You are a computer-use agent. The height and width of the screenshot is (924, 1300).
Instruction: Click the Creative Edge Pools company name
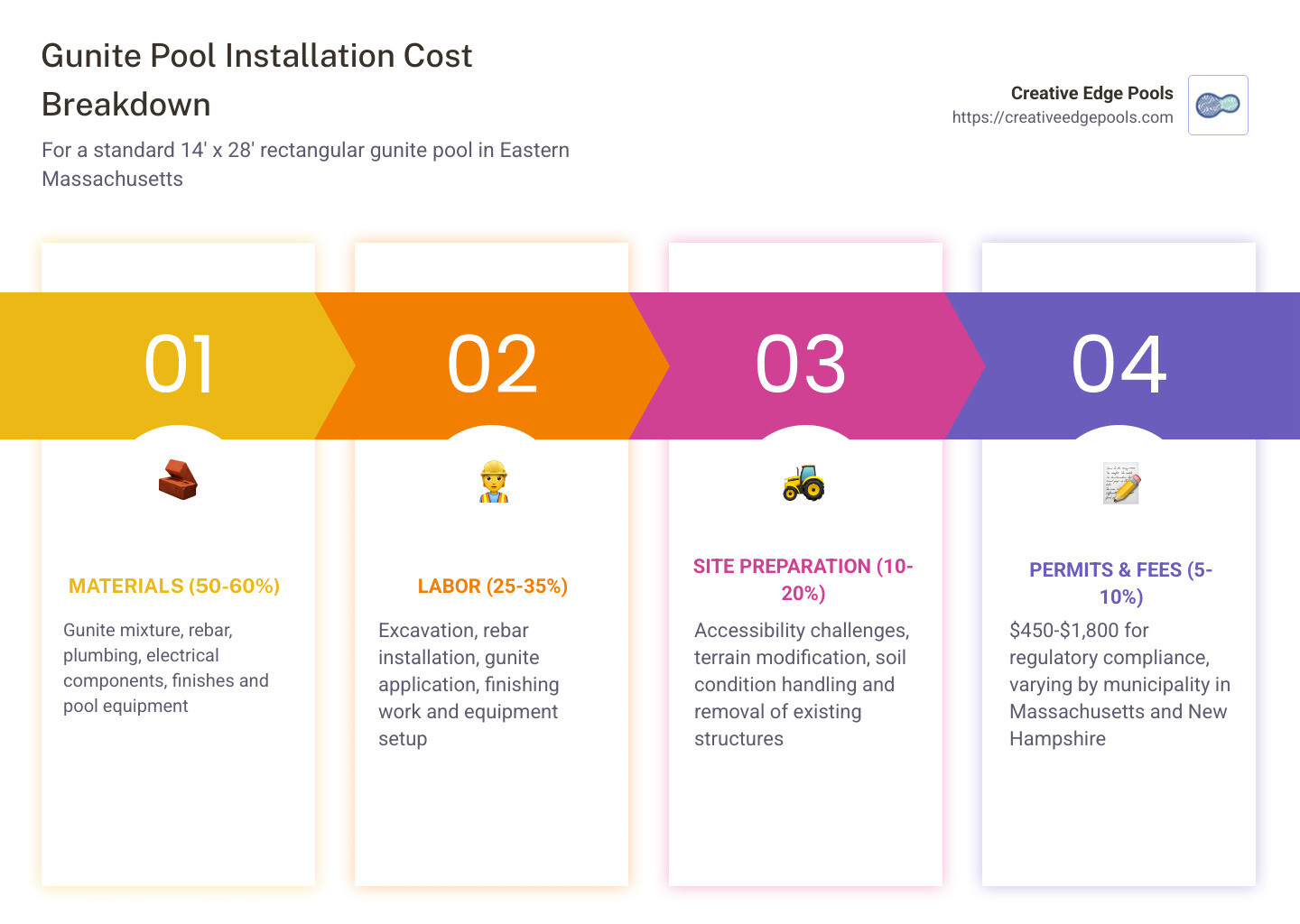tap(1091, 92)
